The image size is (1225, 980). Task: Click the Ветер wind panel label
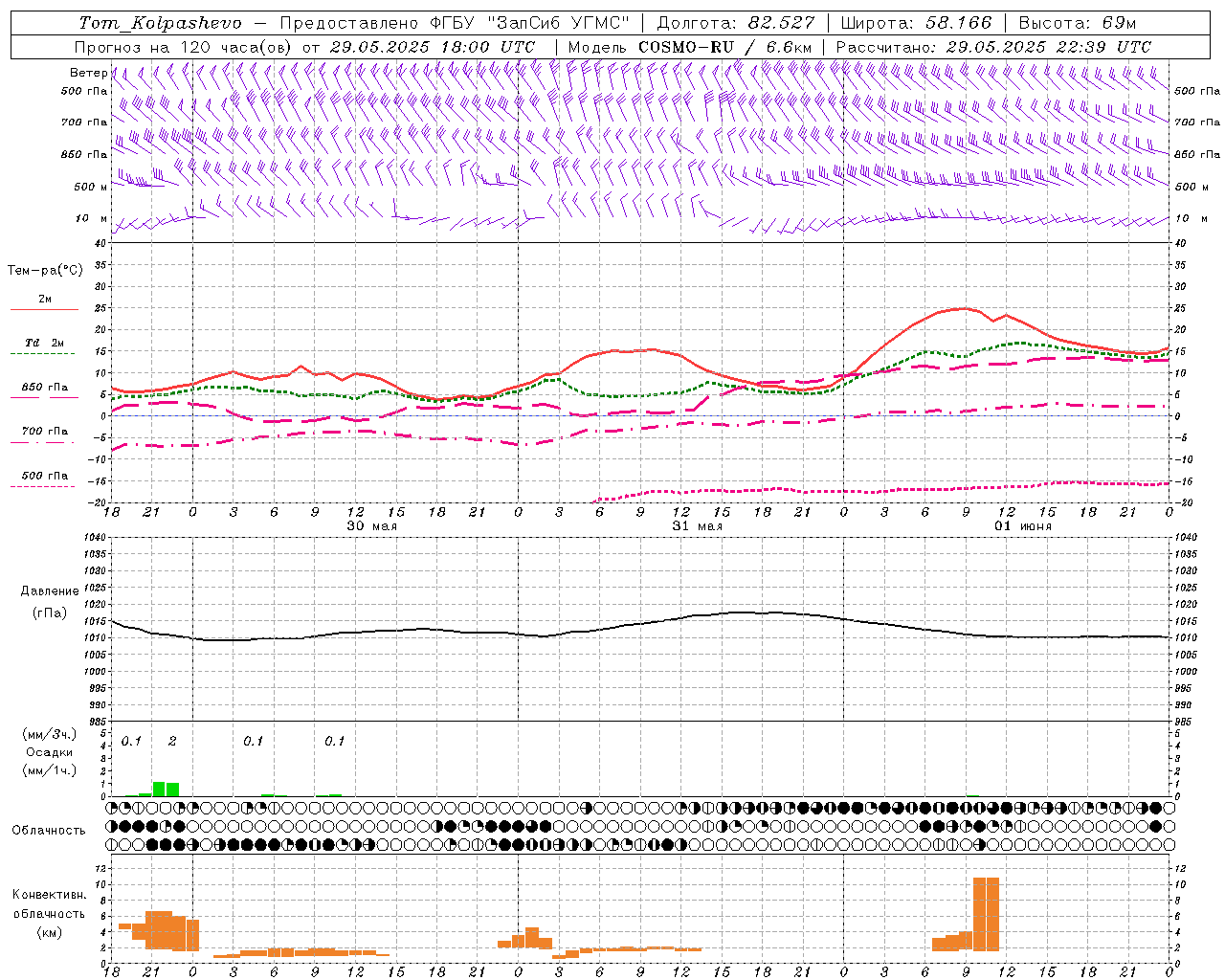coord(88,73)
